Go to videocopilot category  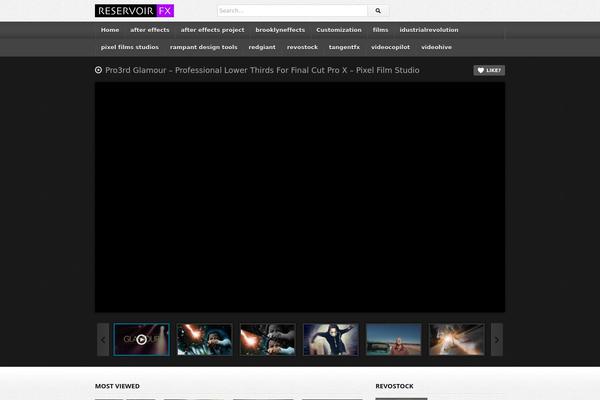(390, 47)
